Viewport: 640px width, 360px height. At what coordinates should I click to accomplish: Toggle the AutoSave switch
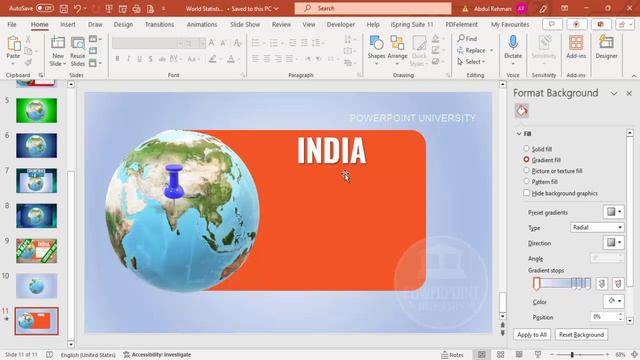[44, 8]
